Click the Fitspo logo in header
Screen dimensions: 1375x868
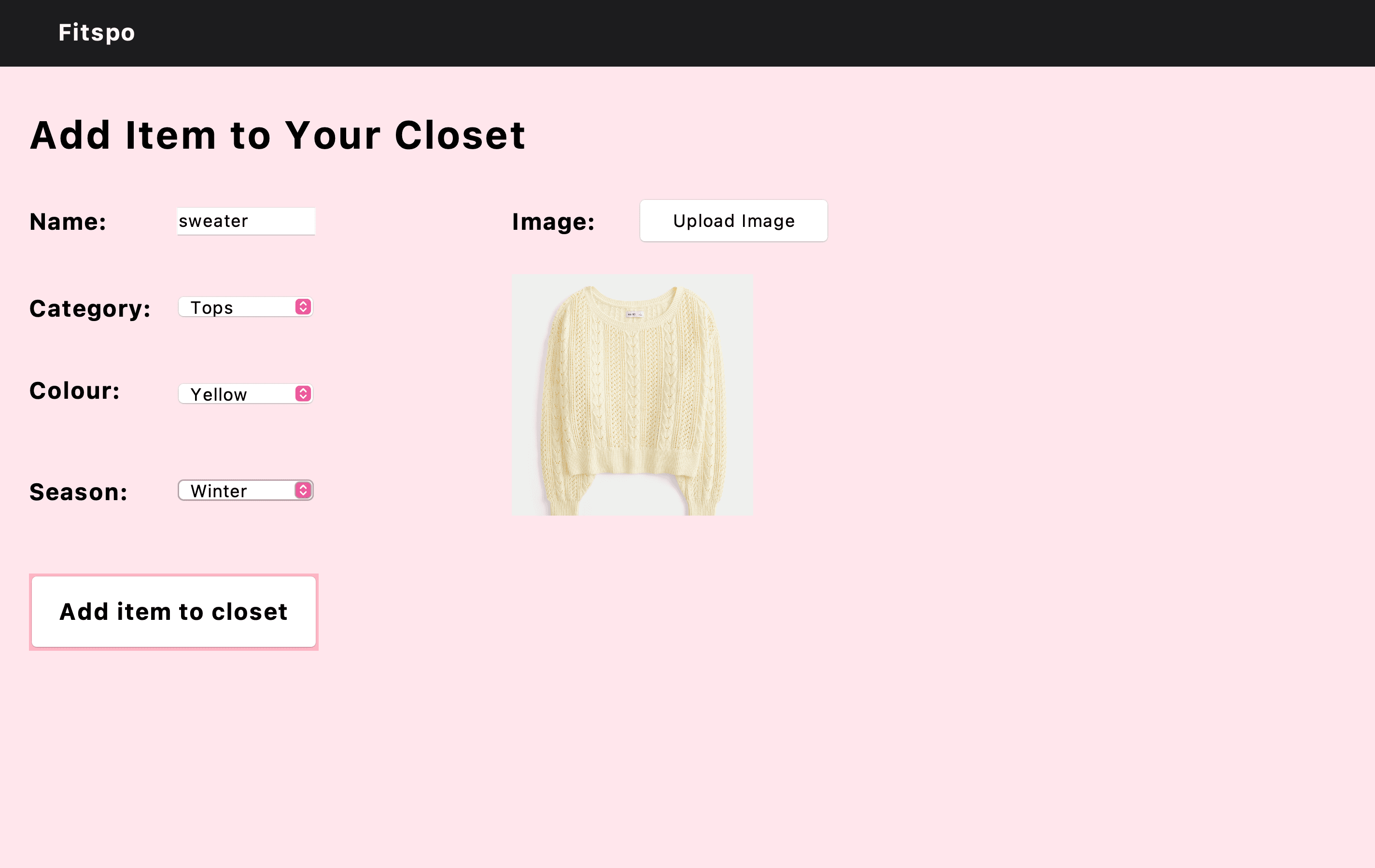[x=97, y=32]
